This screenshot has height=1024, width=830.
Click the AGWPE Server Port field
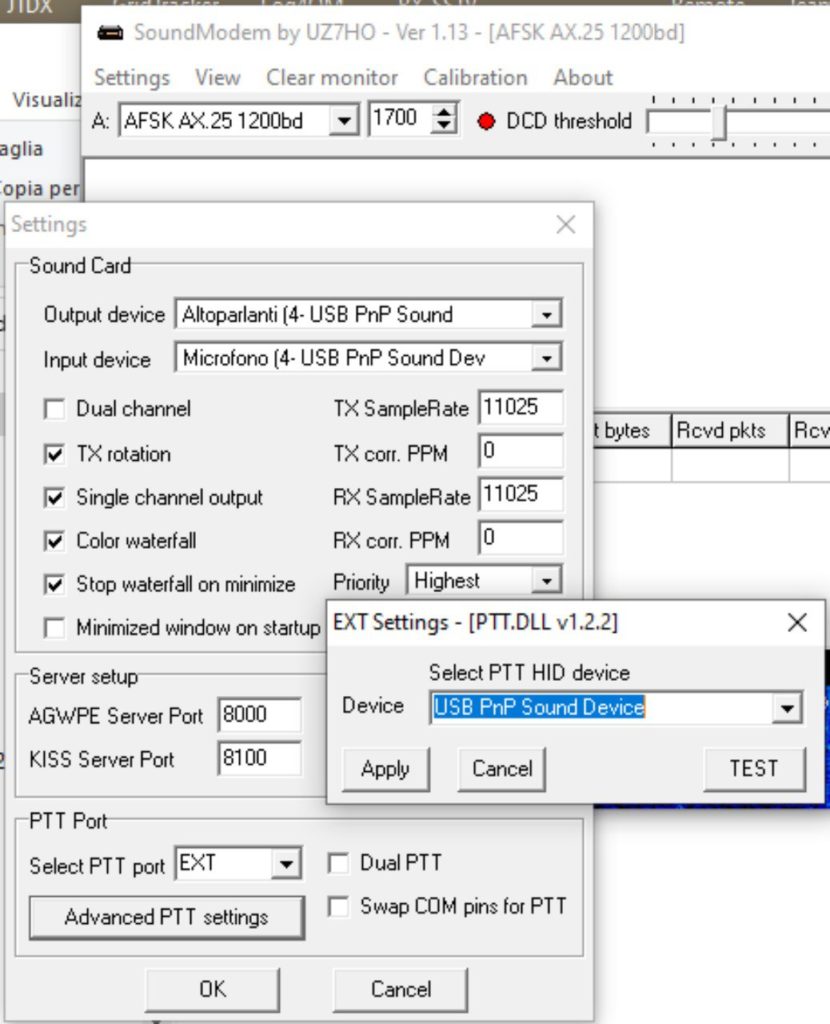pyautogui.click(x=260, y=715)
